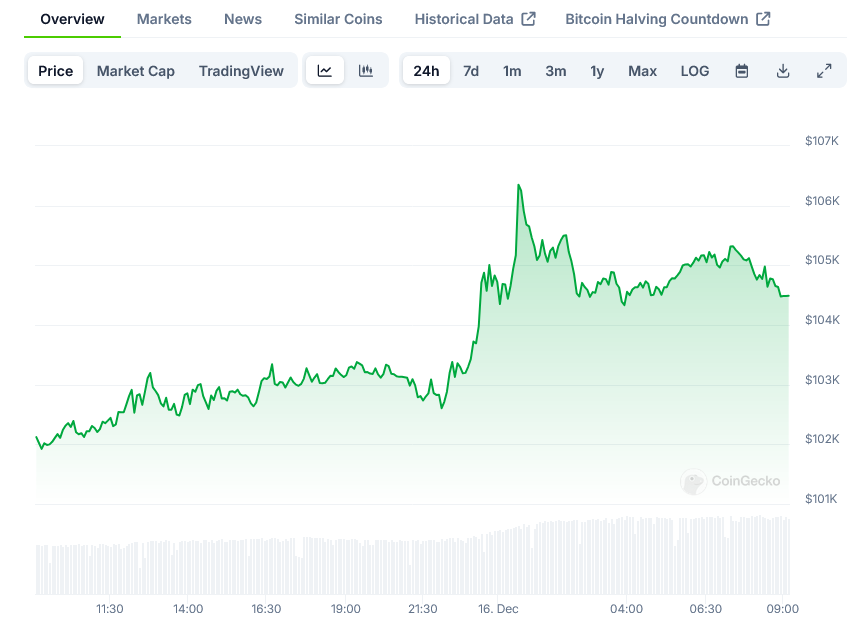Screen dimensions: 847x621
Task: Switch to line chart view icon
Action: click(x=325, y=71)
